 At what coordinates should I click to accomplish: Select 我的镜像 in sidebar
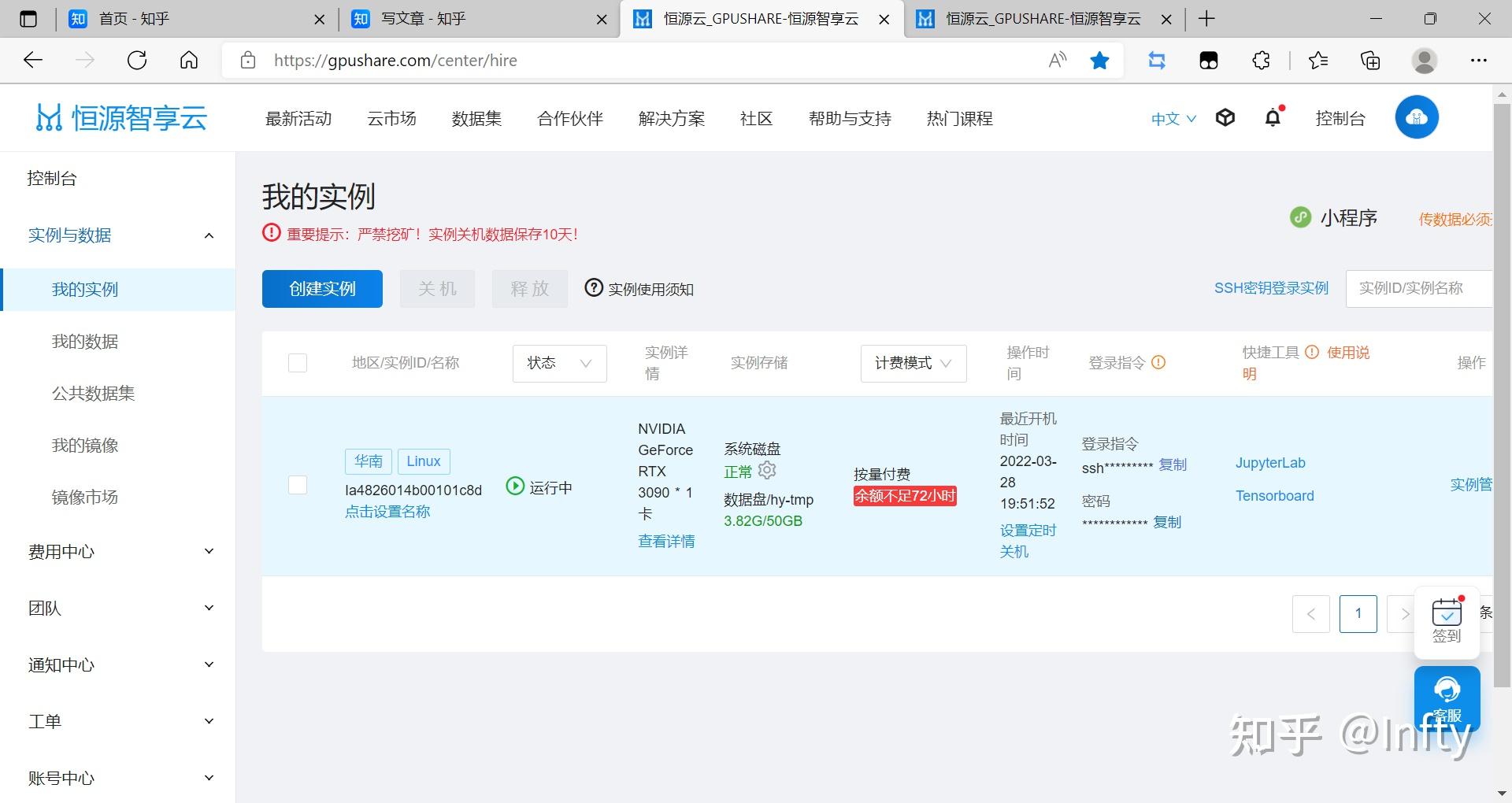(85, 446)
